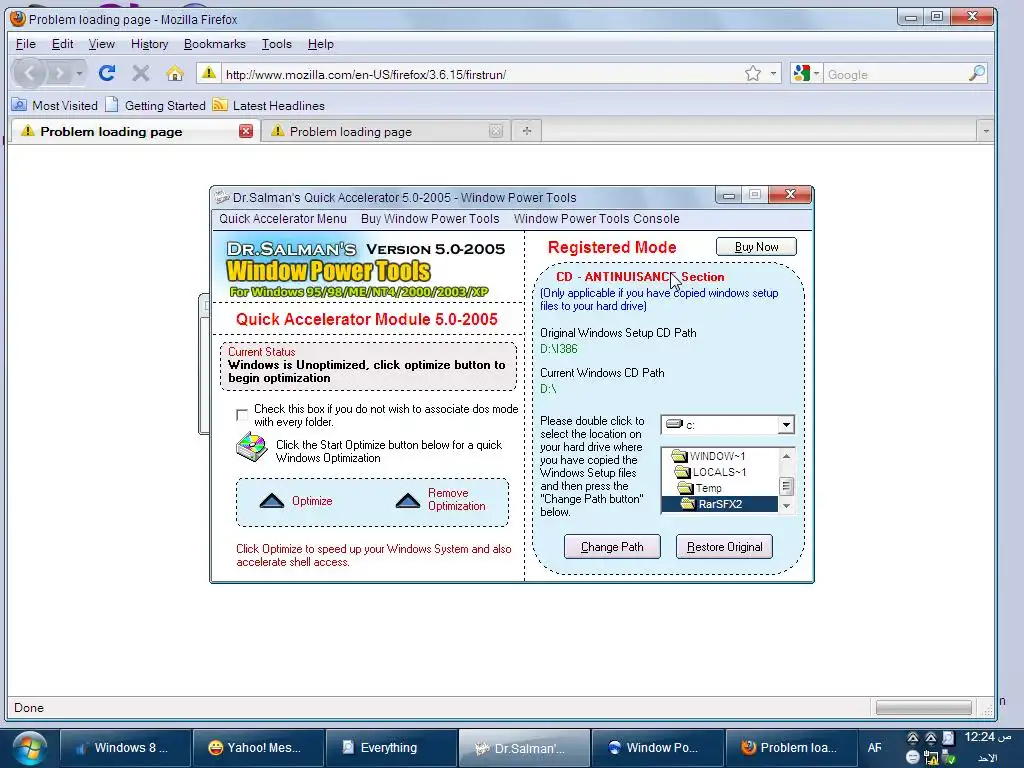Viewport: 1024px width, 768px height.
Task: Click AF language indicator in taskbar
Action: tap(874, 748)
